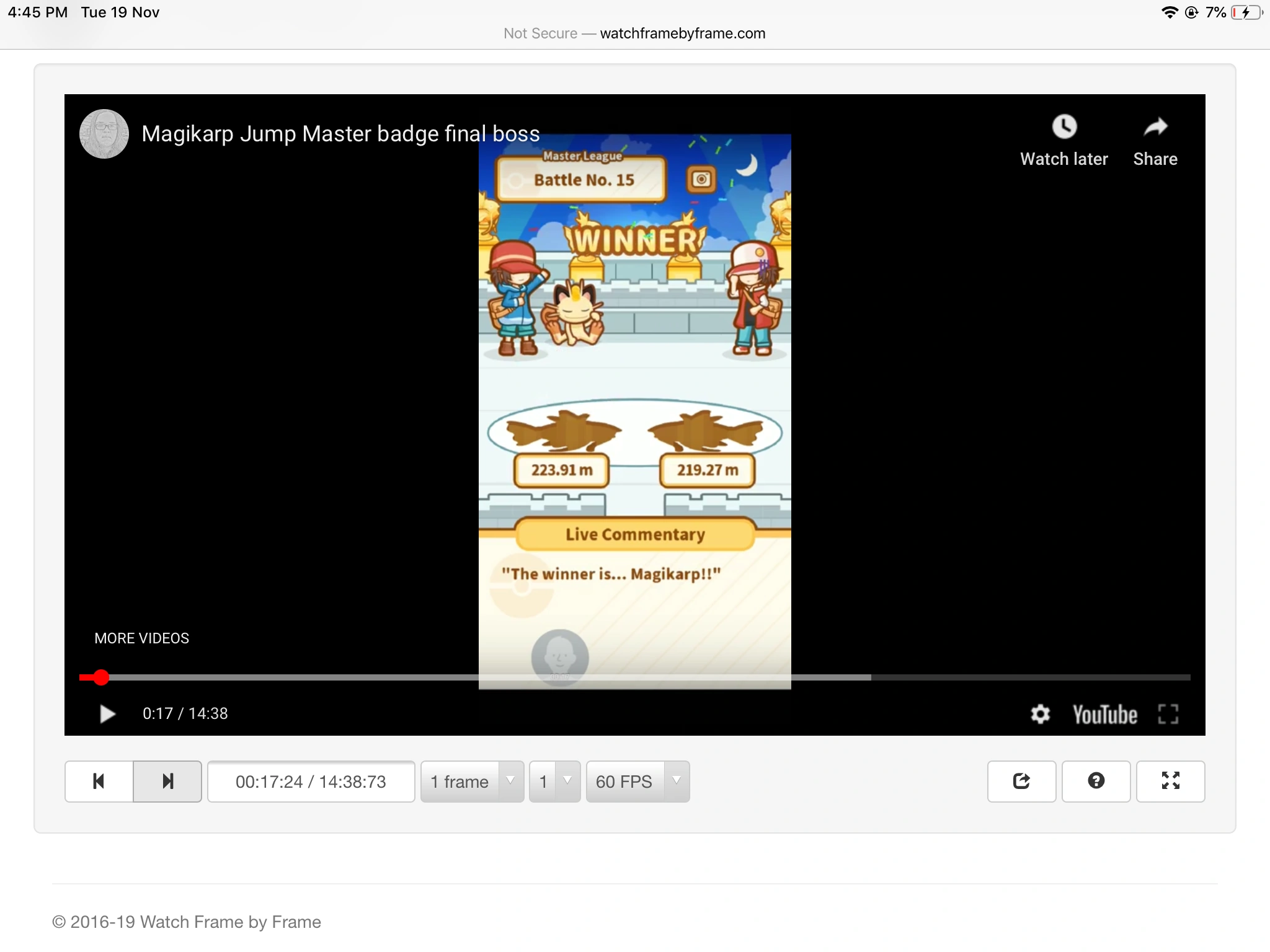Expand the 1 frame step dropdown
1270x952 pixels.
pos(472,781)
